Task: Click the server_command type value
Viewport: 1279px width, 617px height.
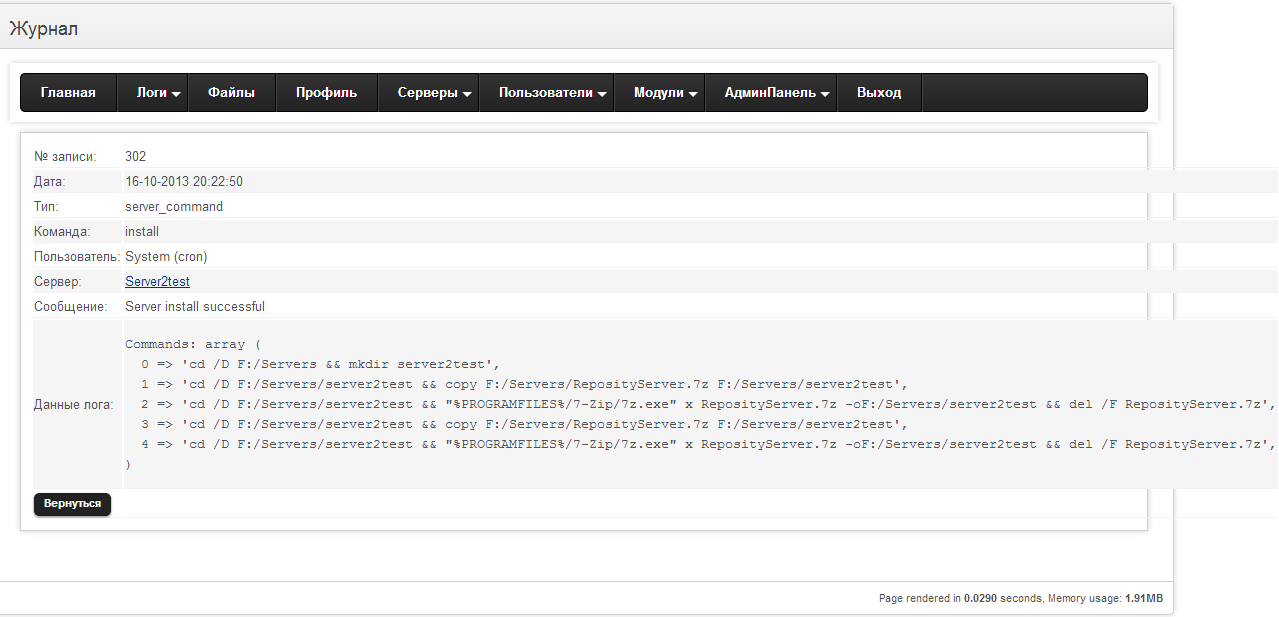Action: [x=174, y=207]
